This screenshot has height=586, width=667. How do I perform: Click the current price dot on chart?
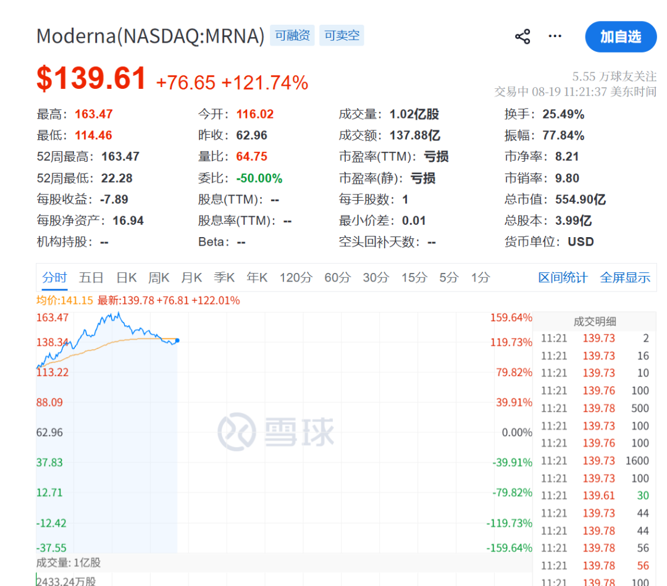click(x=177, y=340)
